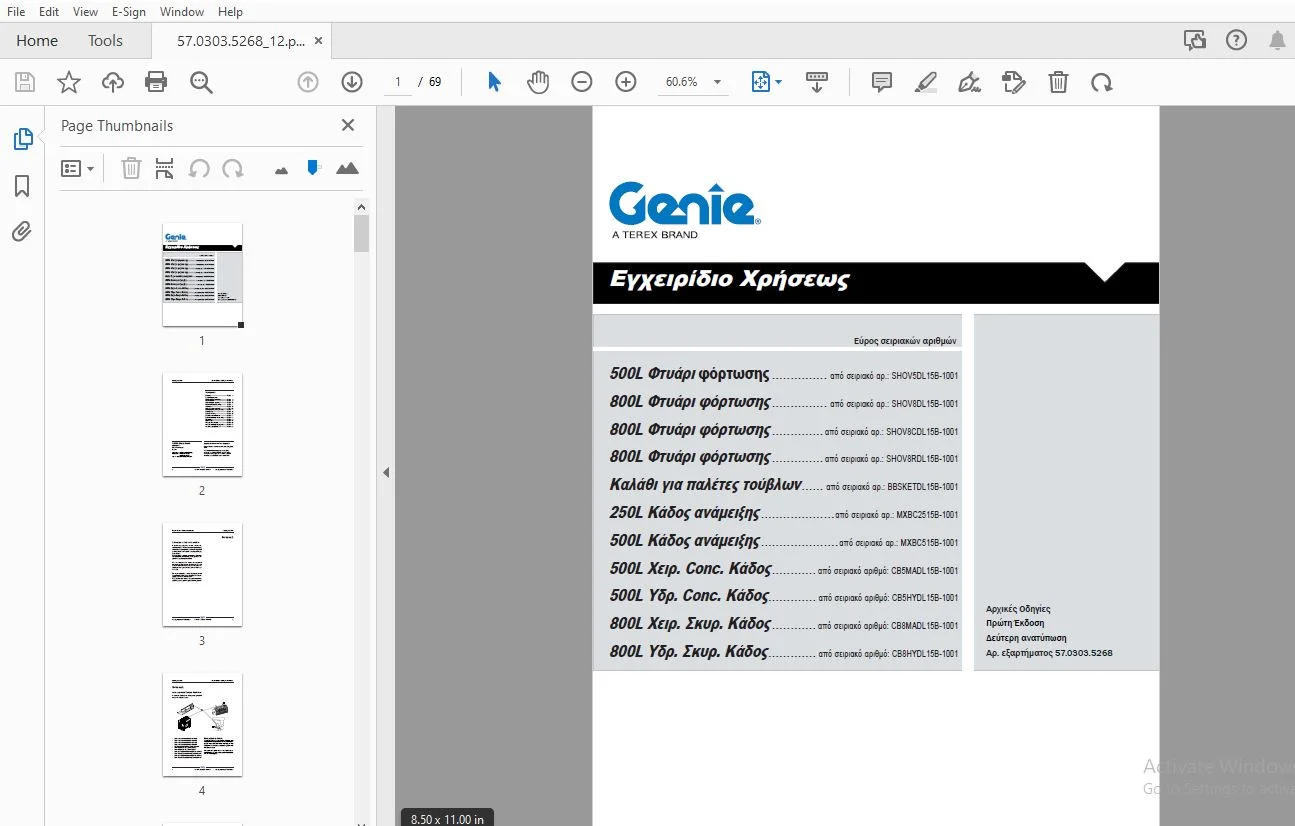Open the Attachments paperclip panel
This screenshot has width=1295, height=826.
pyautogui.click(x=22, y=232)
